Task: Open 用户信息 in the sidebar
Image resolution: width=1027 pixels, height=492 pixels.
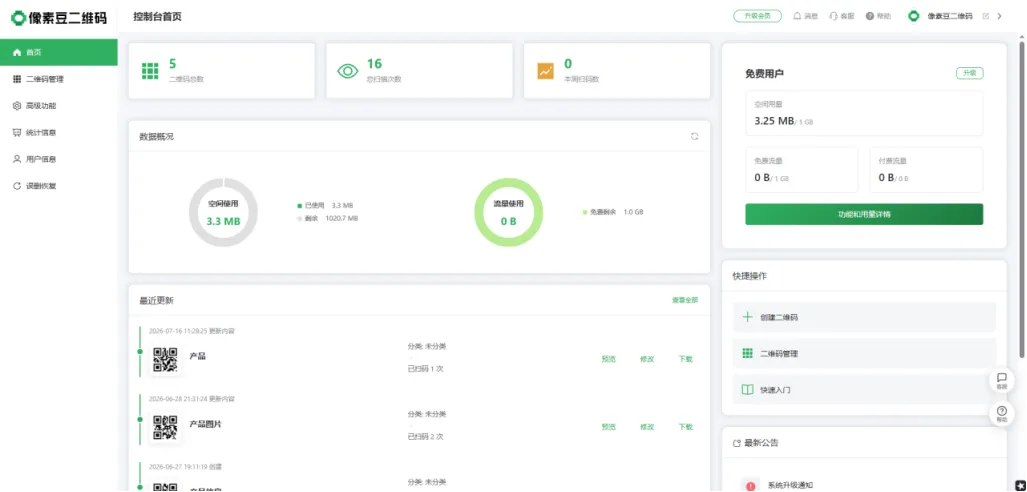Action: click(x=58, y=159)
